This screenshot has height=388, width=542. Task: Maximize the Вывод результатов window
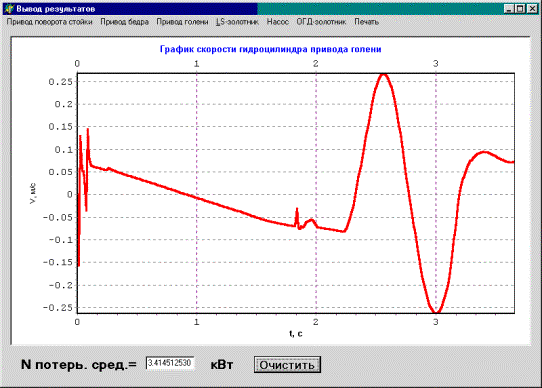[520, 9]
